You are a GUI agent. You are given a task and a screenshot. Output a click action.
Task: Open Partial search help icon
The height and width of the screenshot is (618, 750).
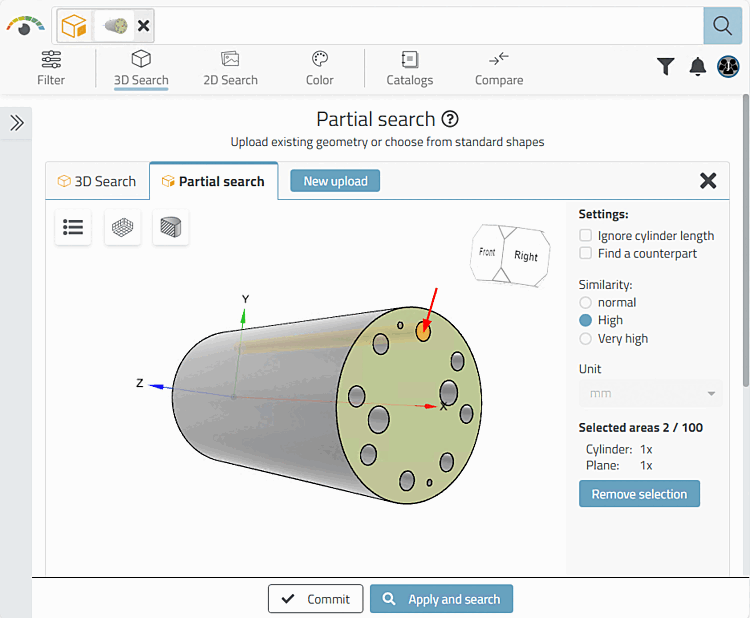(x=450, y=120)
